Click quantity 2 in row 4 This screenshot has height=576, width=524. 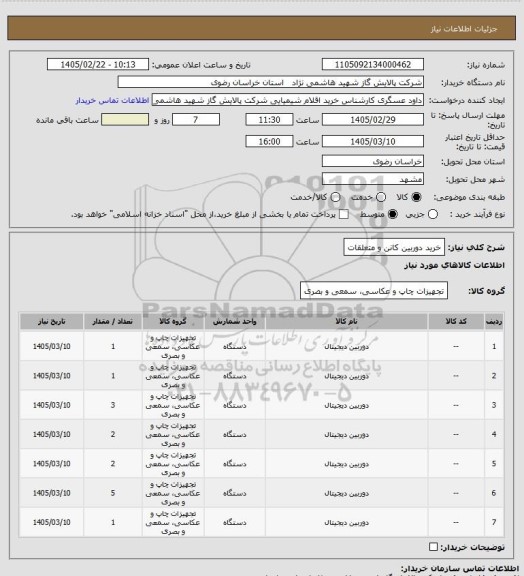coord(113,435)
